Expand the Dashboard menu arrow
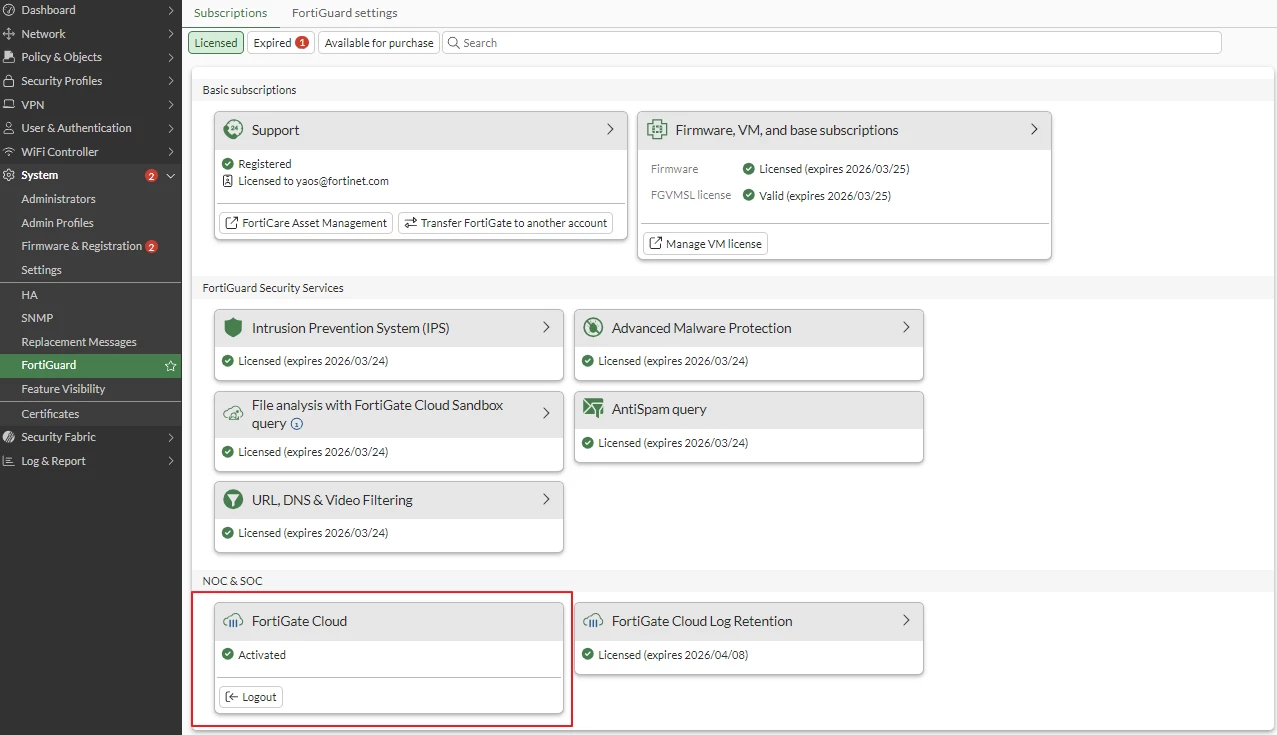1277x735 pixels. 171,10
